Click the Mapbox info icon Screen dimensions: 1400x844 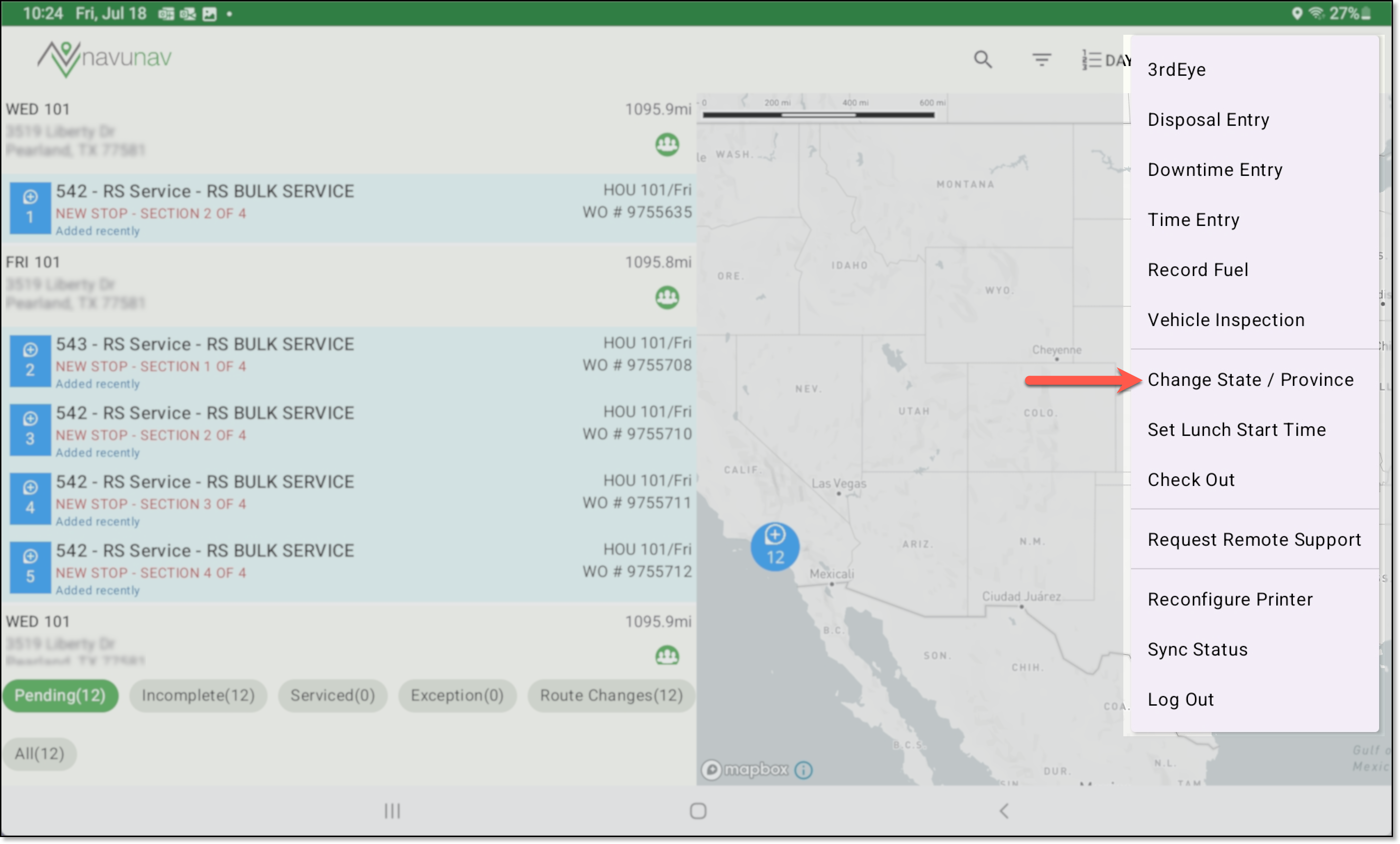[804, 770]
